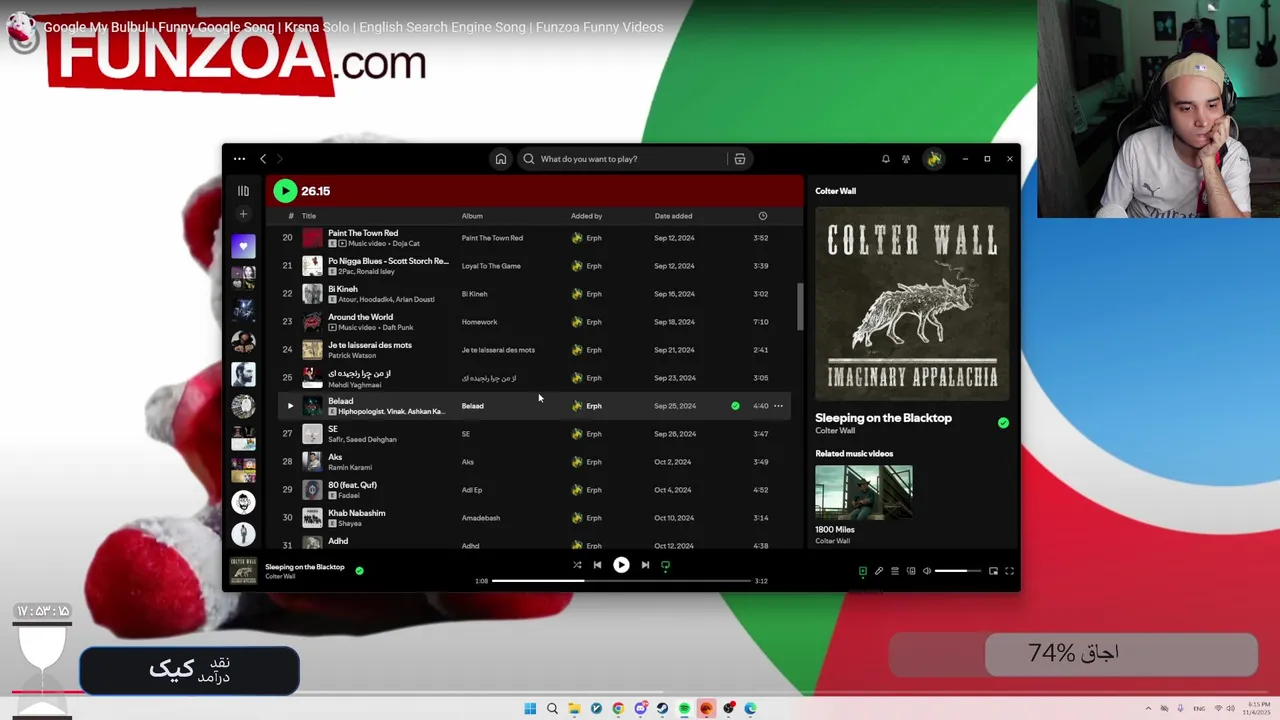This screenshot has height=720, width=1280.
Task: Collapse Your Library sidebar icon
Action: pyautogui.click(x=243, y=191)
